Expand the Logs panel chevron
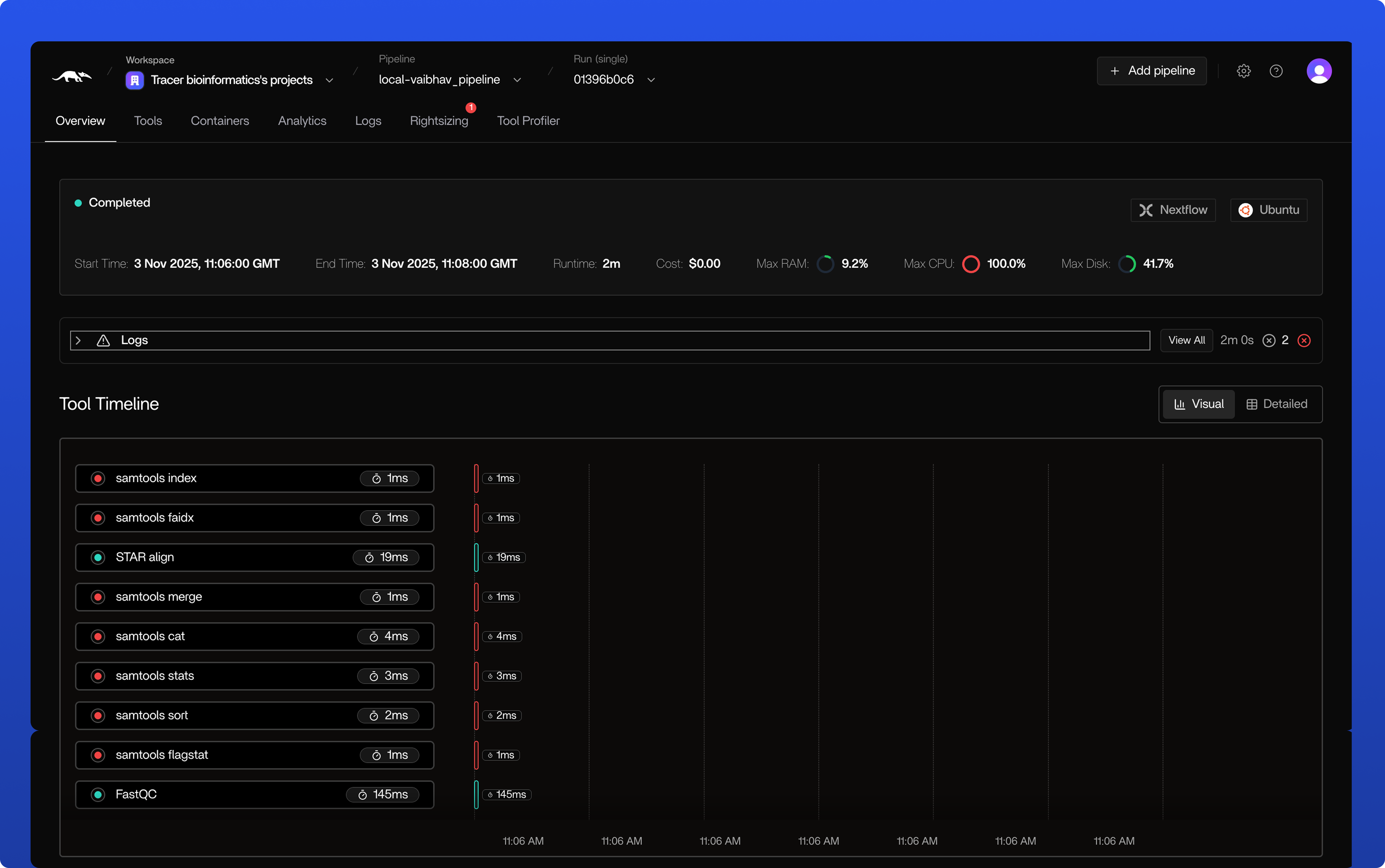This screenshot has width=1385, height=868. [x=79, y=340]
